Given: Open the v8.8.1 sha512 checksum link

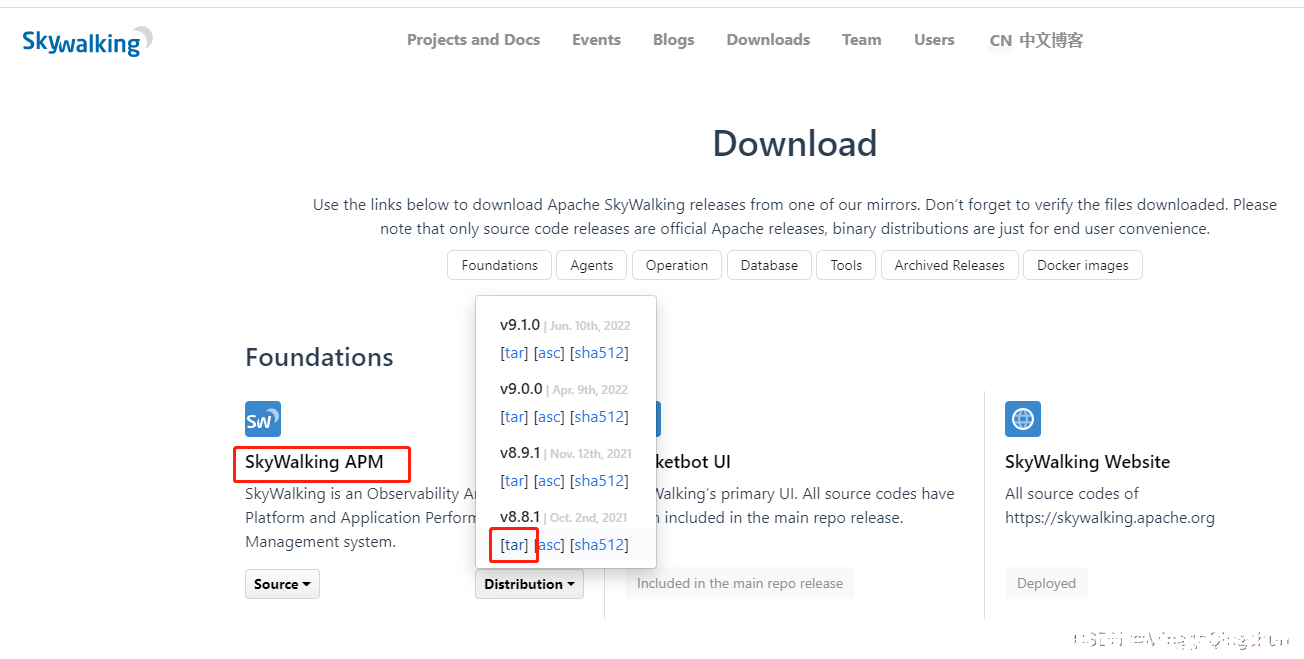Looking at the screenshot, I should click(599, 545).
